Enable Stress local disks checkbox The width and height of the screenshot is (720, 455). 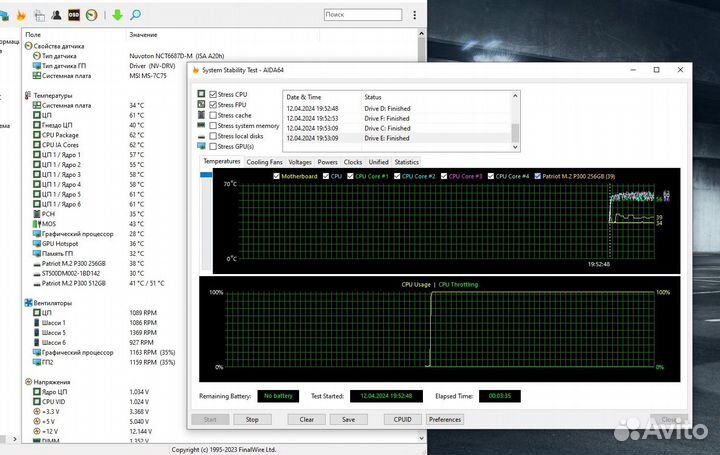(x=213, y=136)
